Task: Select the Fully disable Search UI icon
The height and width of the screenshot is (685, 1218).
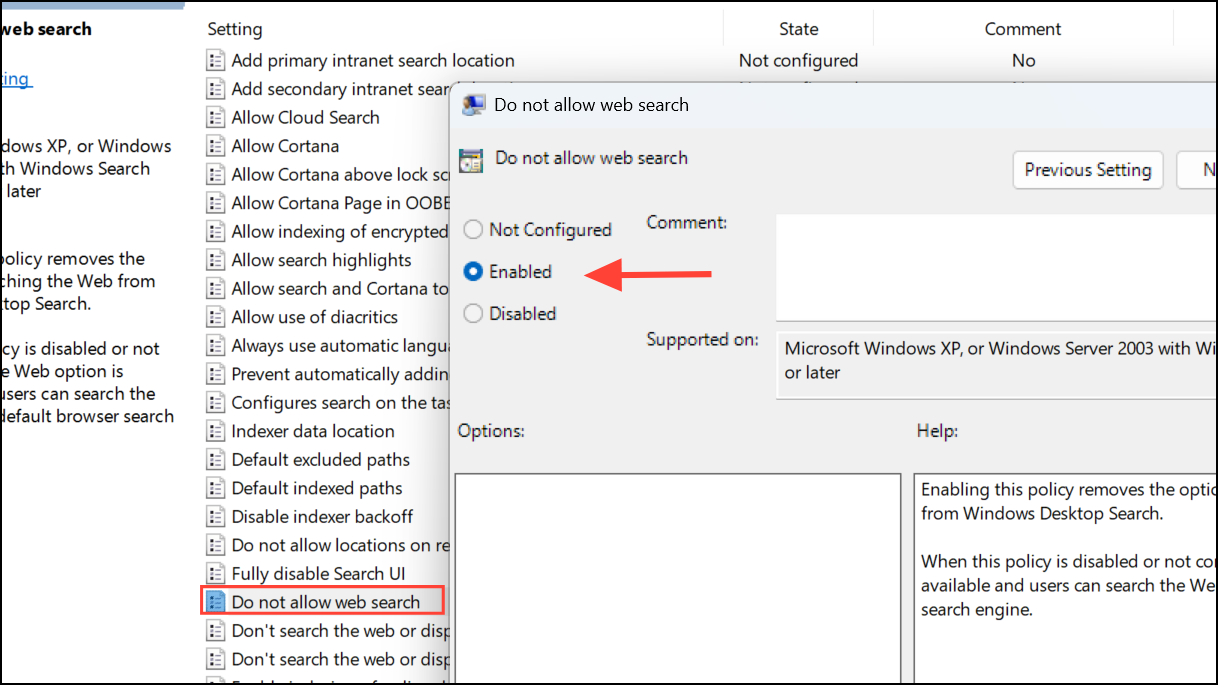Action: click(216, 574)
